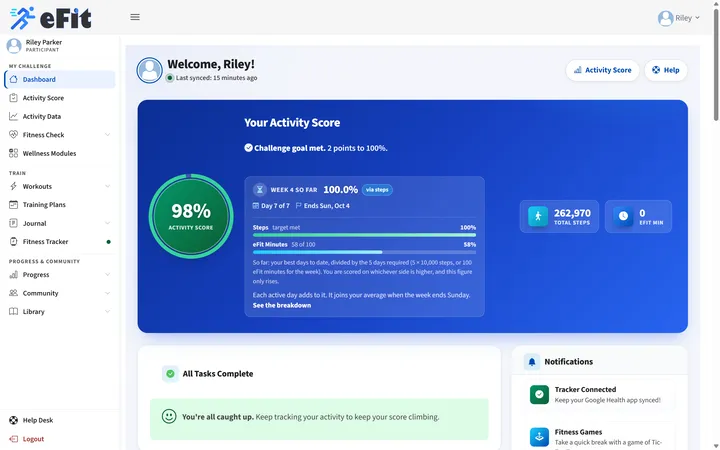Open Wellness Modules sidebar item

[x=60, y=153]
